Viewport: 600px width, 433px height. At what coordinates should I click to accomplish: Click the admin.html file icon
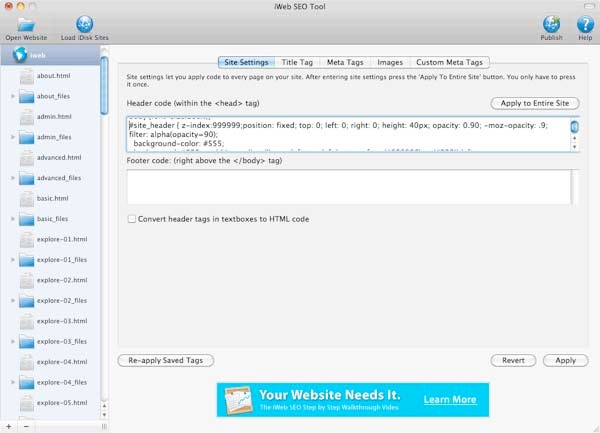pyautogui.click(x=27, y=117)
